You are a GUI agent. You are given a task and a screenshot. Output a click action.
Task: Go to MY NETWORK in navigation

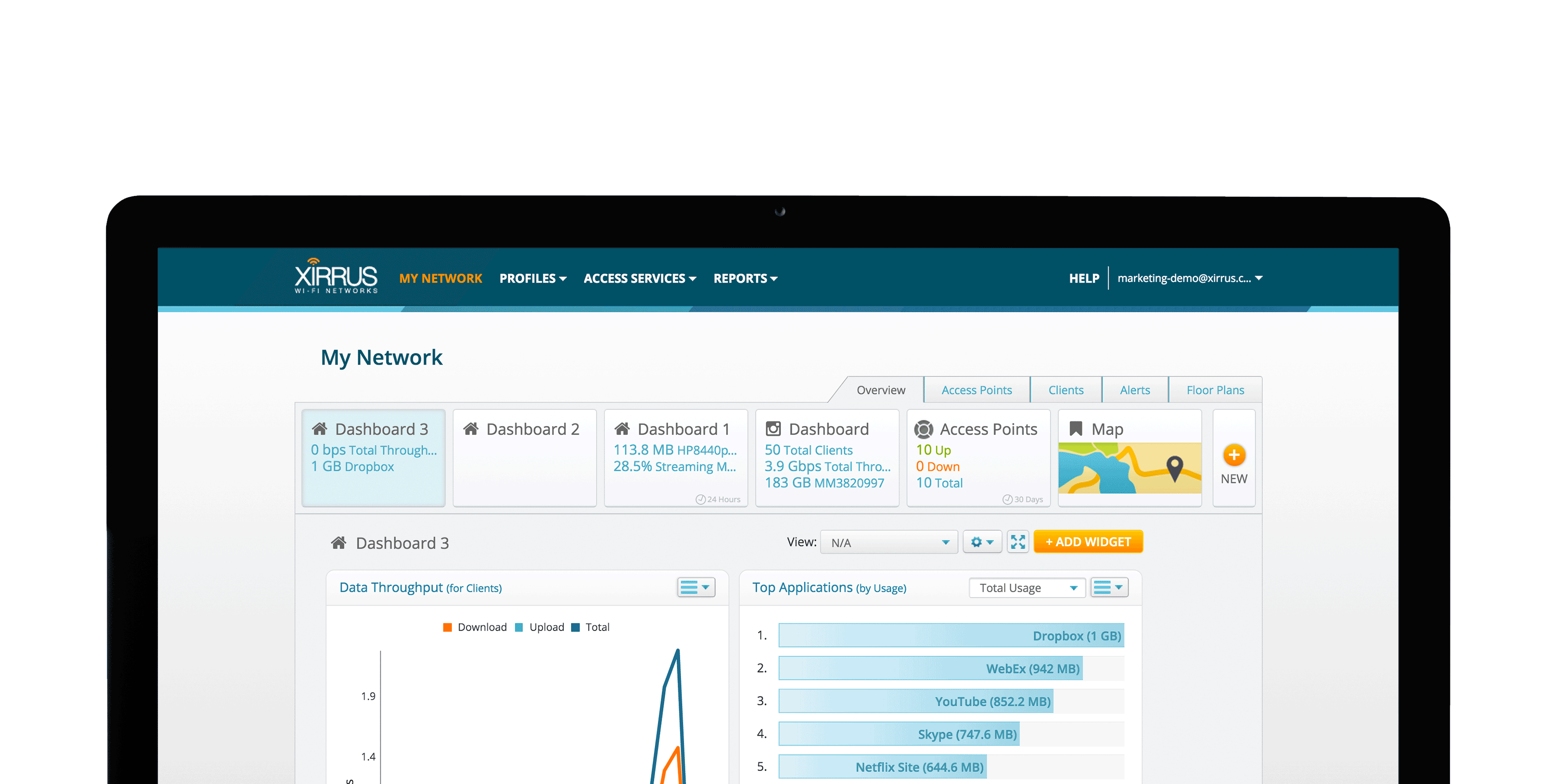(x=440, y=279)
